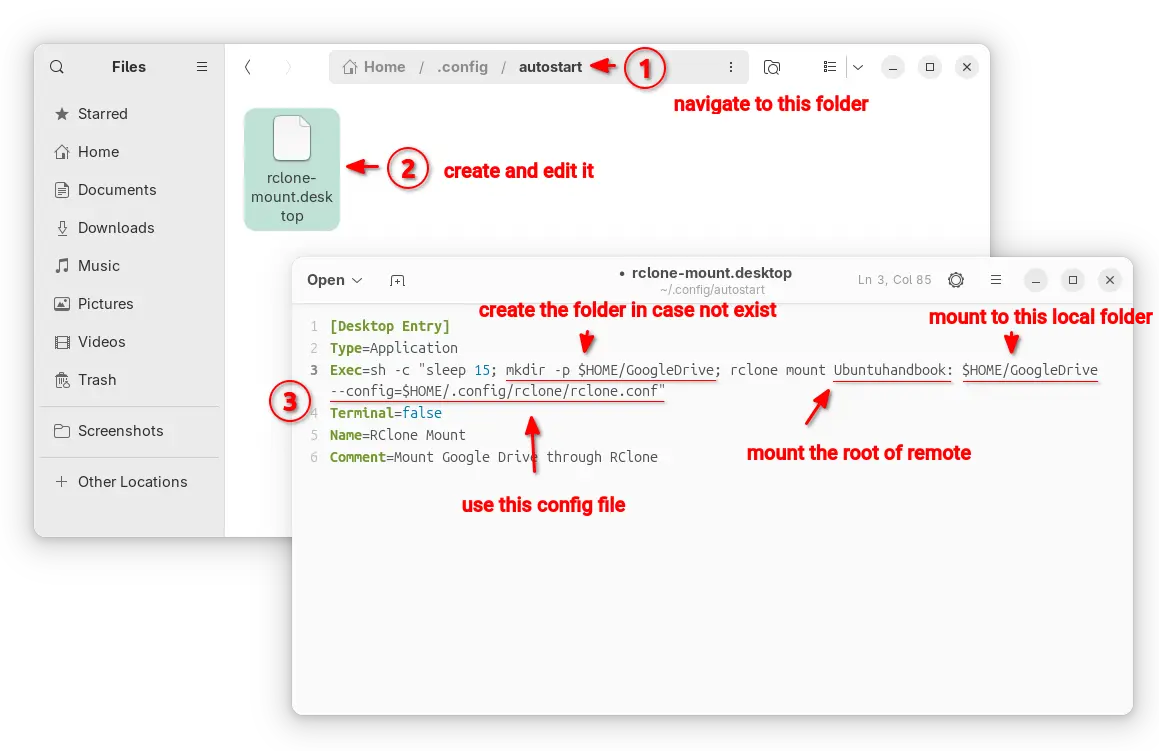Viewport: 1159px width, 751px height.
Task: Open Trash from the sidebar
Action: pos(97,380)
